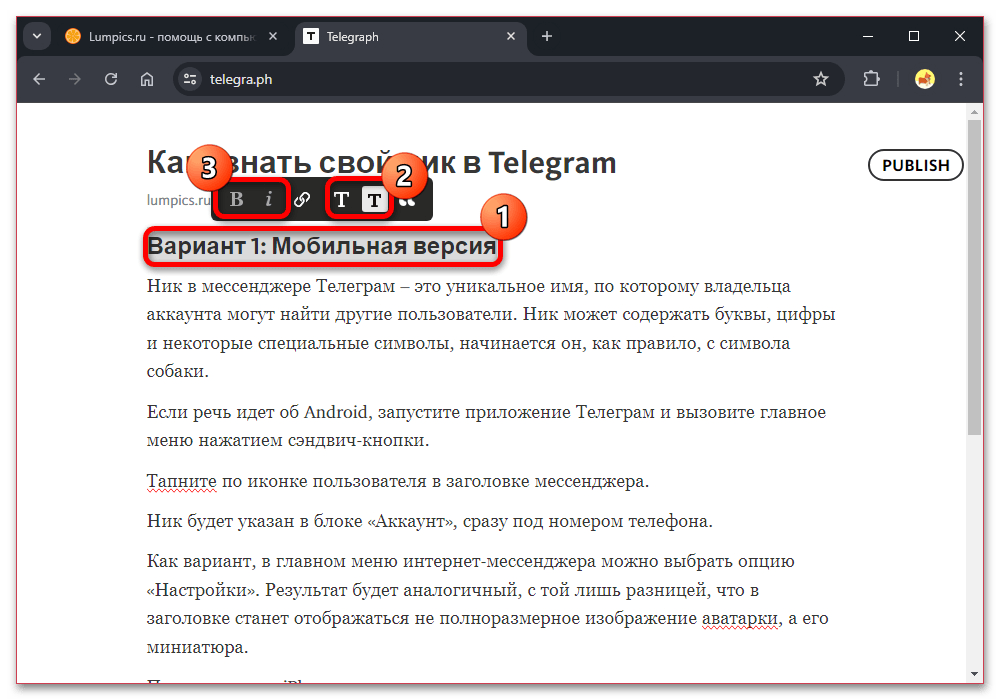Add a link with the chain icon
Viewport: 1000px width, 700px height.
[x=302, y=200]
